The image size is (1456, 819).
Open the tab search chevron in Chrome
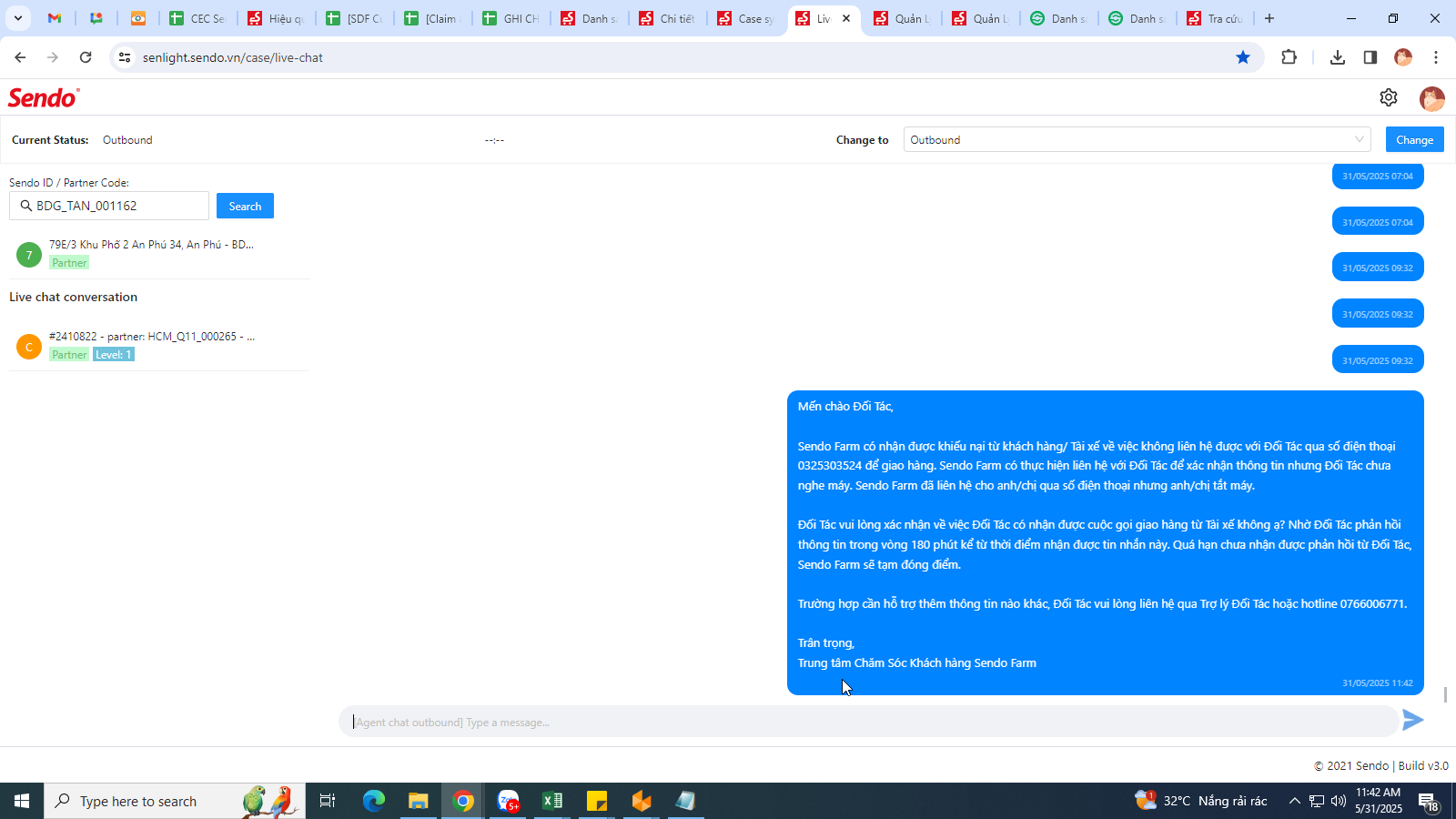pyautogui.click(x=17, y=18)
